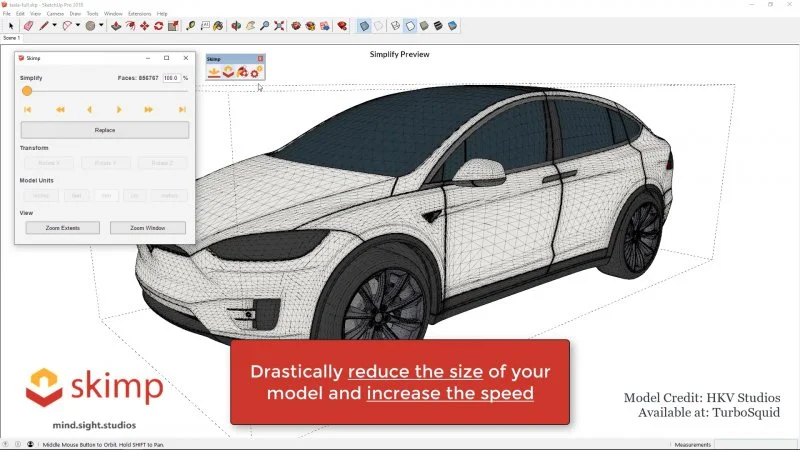Open the Extensions menu
This screenshot has width=800, height=450.
pos(139,14)
